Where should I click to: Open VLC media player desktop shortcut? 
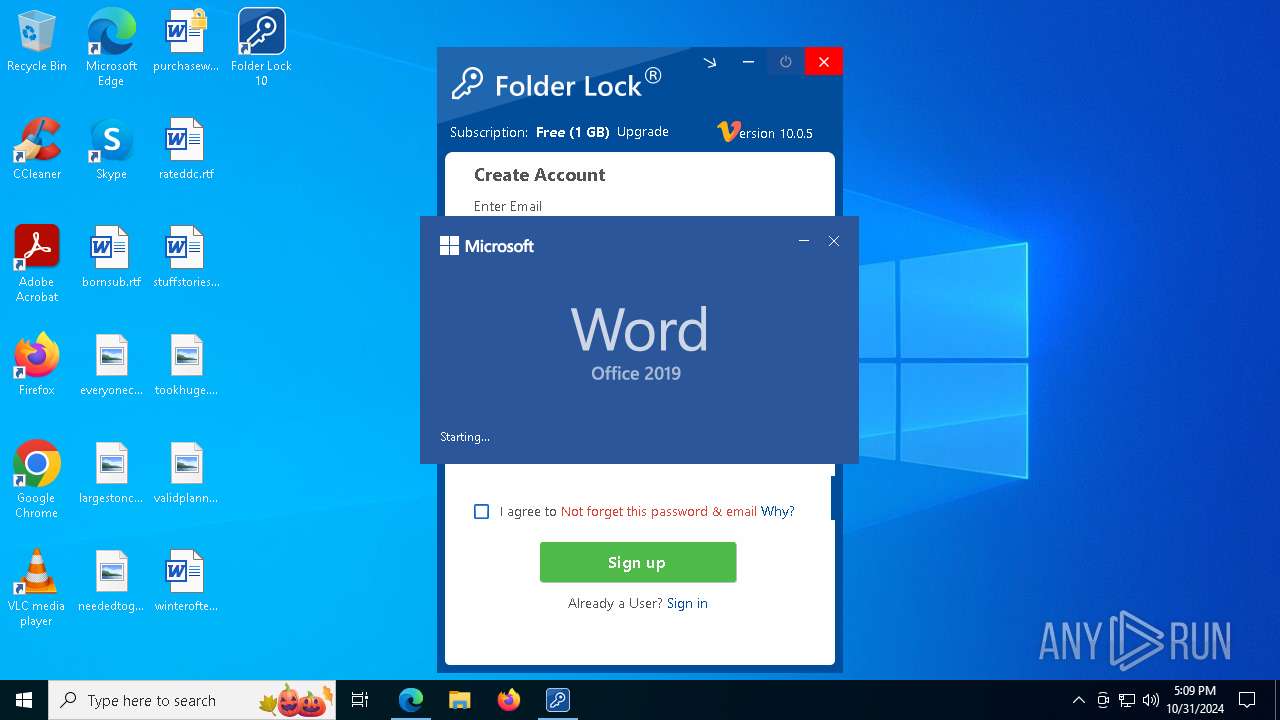click(x=37, y=588)
